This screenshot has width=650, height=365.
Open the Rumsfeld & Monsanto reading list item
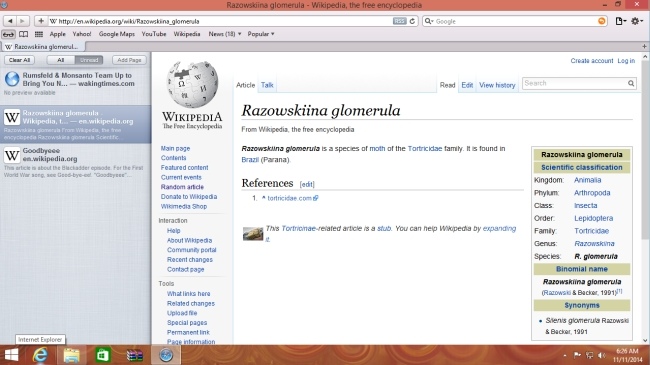click(75, 84)
